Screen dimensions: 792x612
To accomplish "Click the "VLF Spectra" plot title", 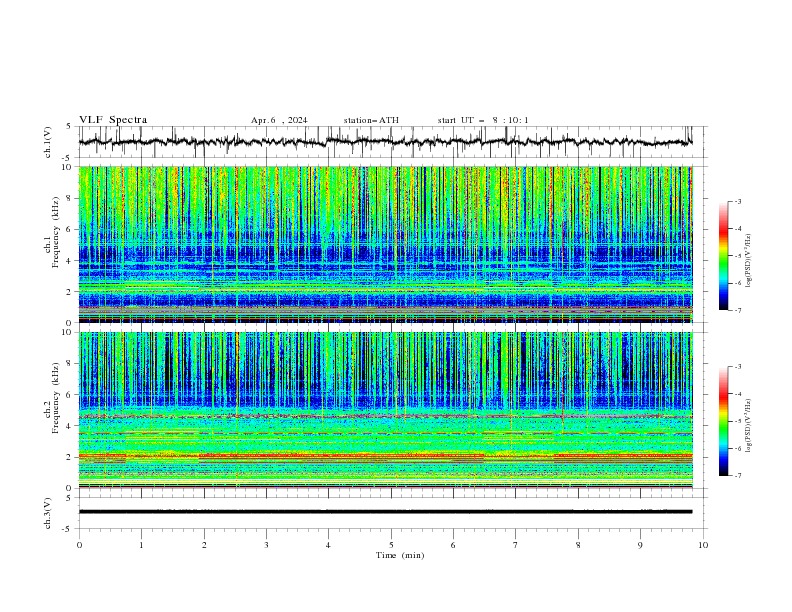I will [113, 120].
